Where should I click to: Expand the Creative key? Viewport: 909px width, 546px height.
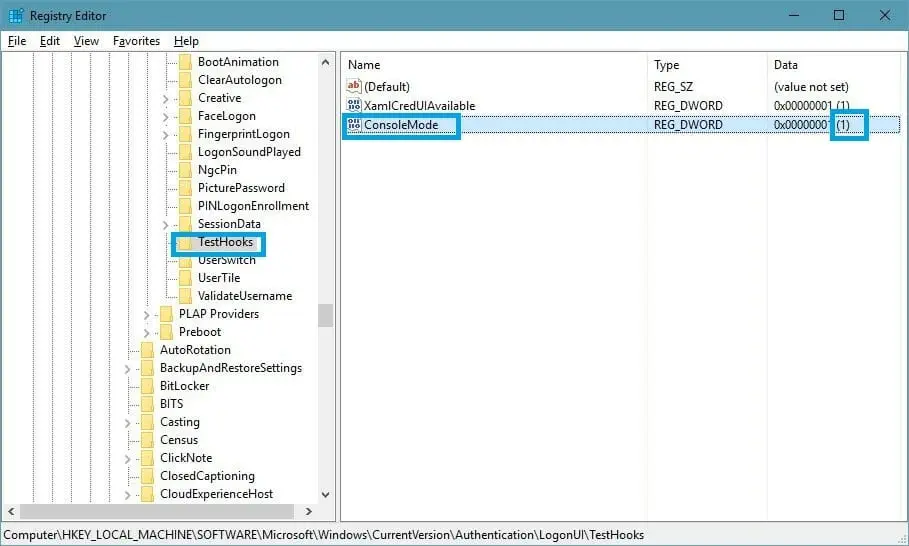[x=166, y=99]
